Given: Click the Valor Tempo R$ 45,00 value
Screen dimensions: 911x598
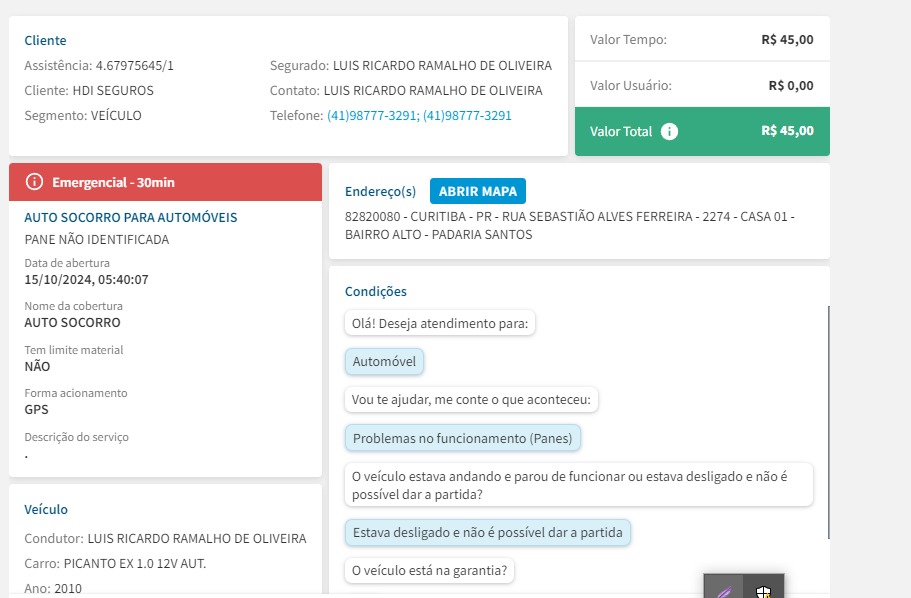Looking at the screenshot, I should pyautogui.click(x=787, y=40).
